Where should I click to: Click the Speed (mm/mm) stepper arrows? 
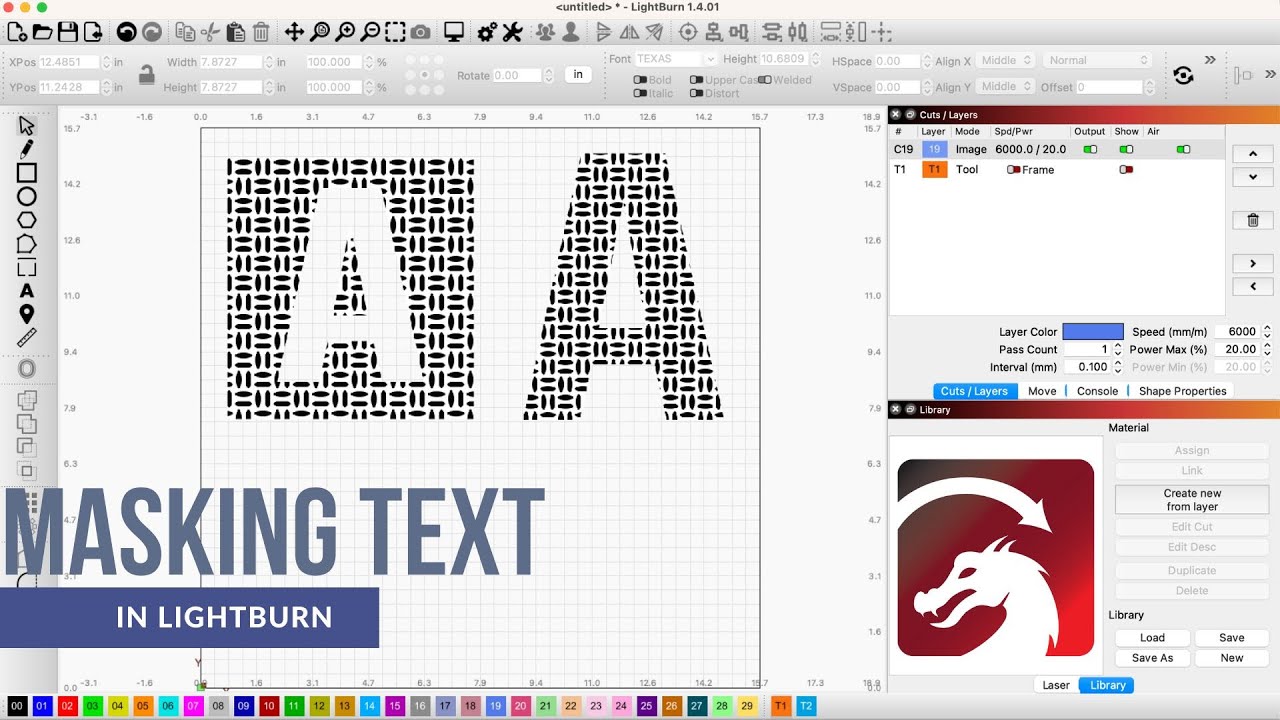(x=1267, y=332)
